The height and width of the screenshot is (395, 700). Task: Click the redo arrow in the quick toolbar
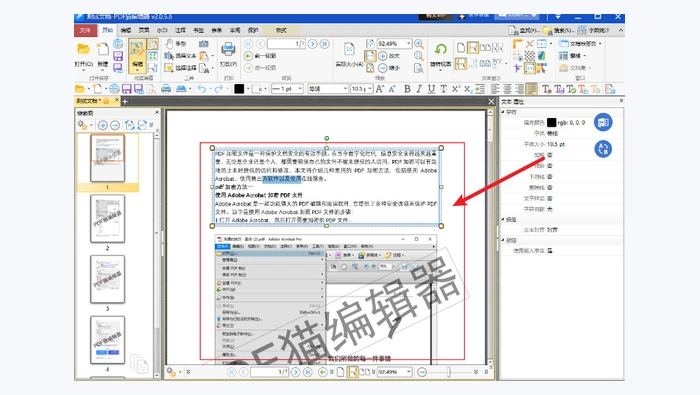218,89
